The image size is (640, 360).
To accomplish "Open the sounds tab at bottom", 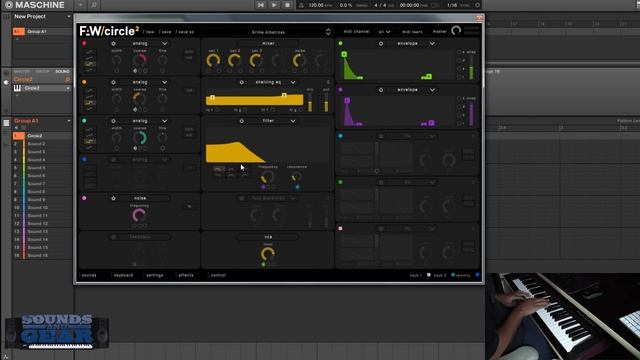I will point(89,276).
